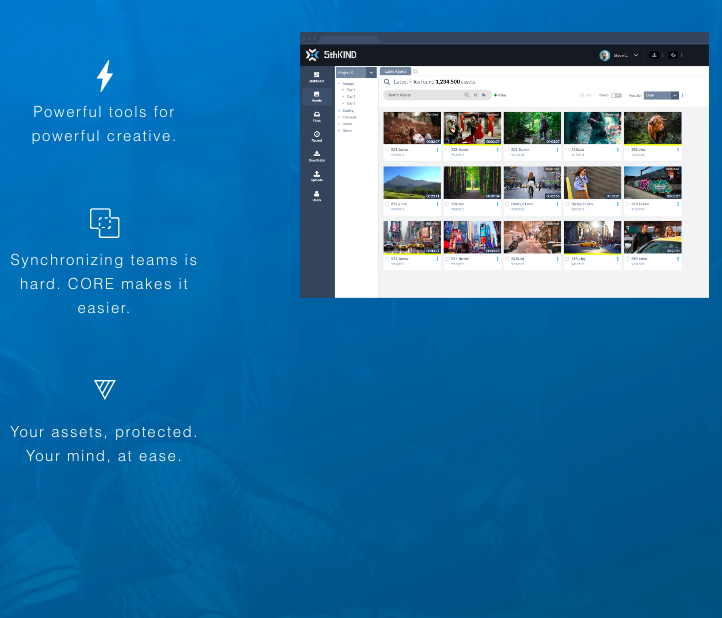Open the Highland cow thumbnail
Image resolution: width=722 pixels, height=618 pixels.
(x=652, y=128)
